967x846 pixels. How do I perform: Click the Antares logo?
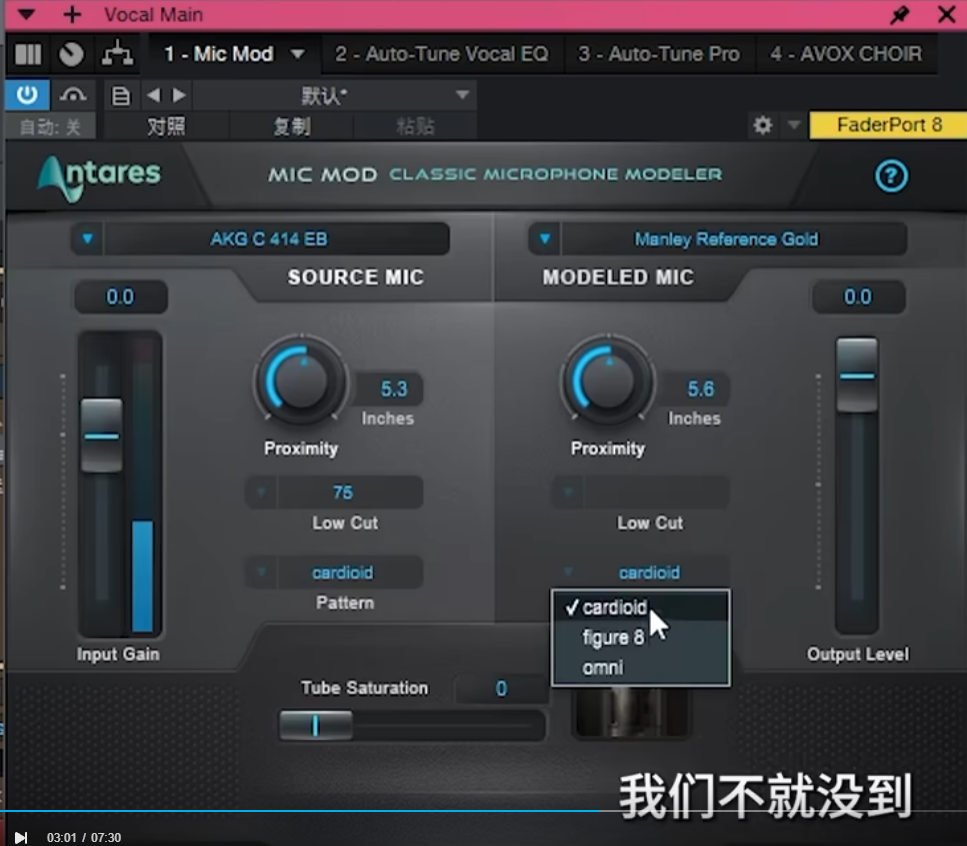(x=100, y=177)
